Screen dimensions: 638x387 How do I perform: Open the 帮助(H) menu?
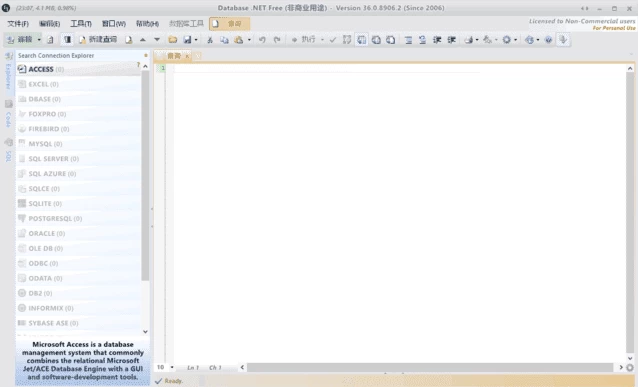(147, 24)
